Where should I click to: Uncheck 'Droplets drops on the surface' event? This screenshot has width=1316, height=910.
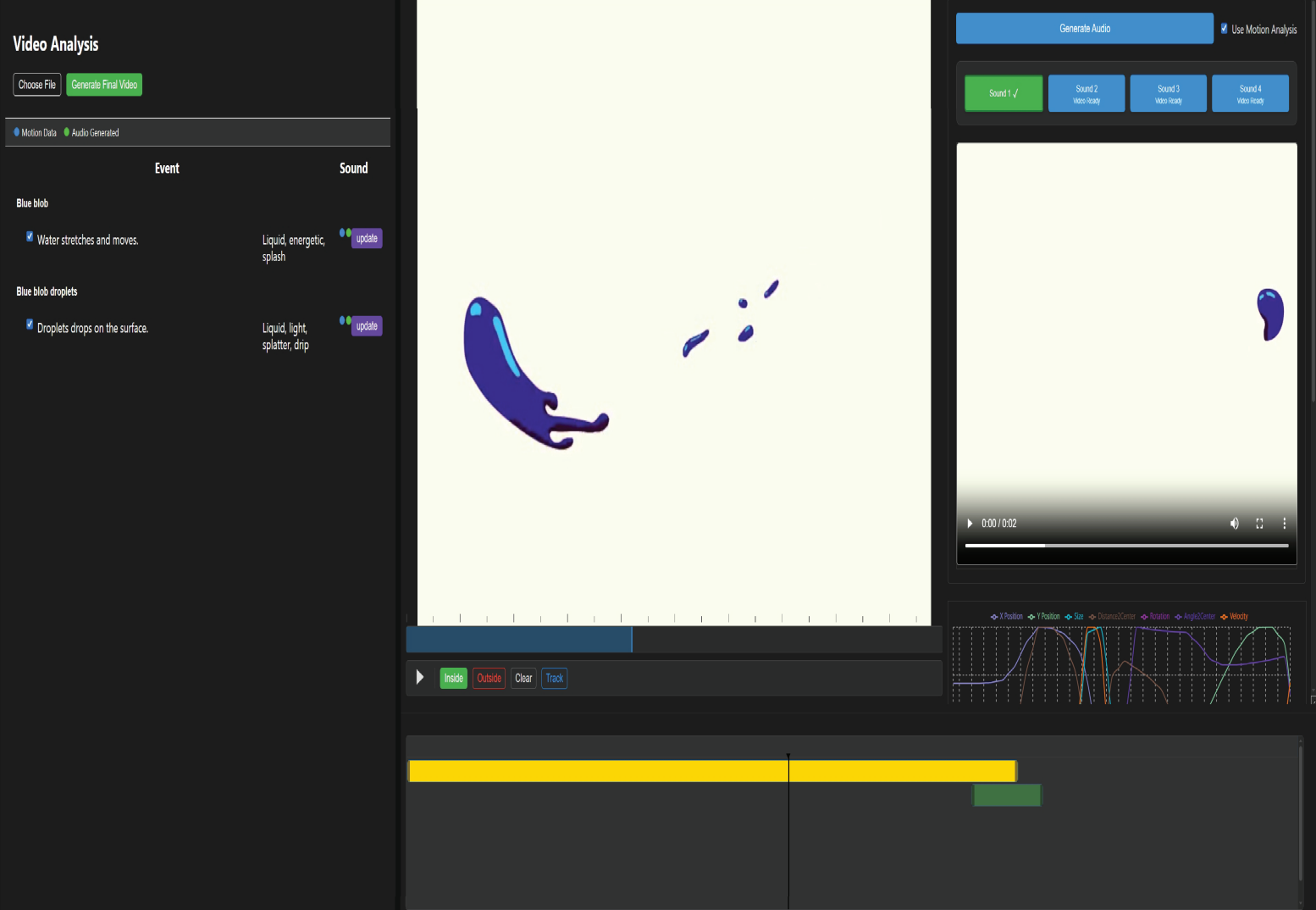[x=30, y=325]
